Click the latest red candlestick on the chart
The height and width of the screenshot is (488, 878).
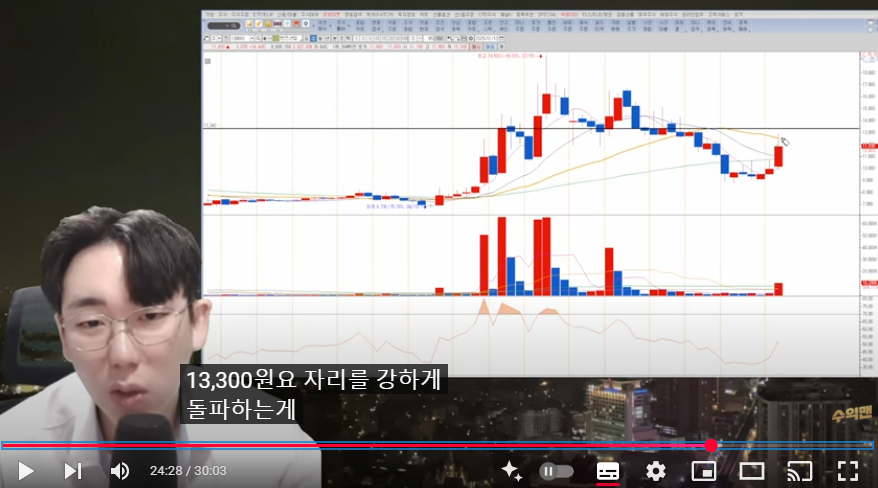(778, 156)
